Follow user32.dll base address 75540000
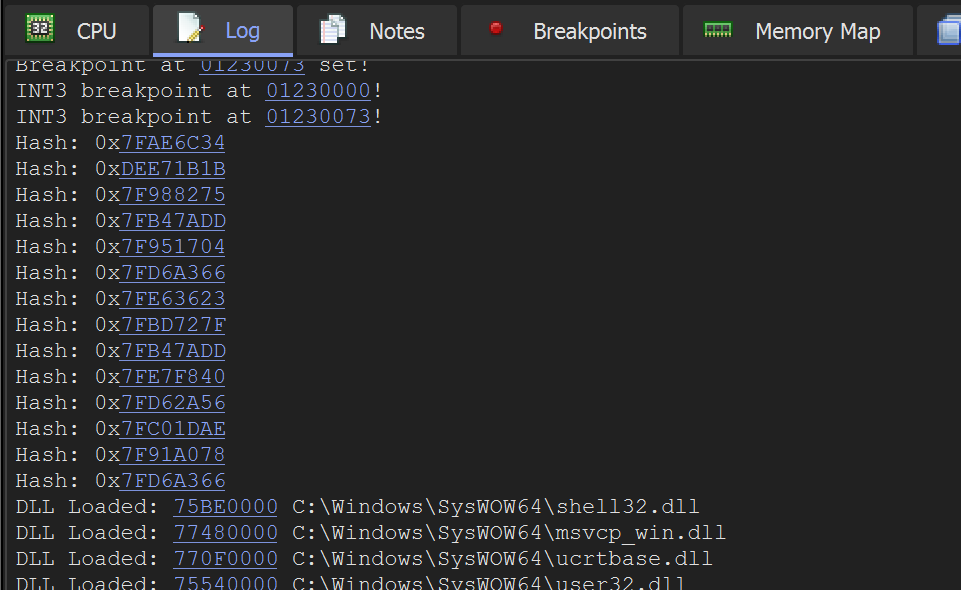 click(x=225, y=582)
